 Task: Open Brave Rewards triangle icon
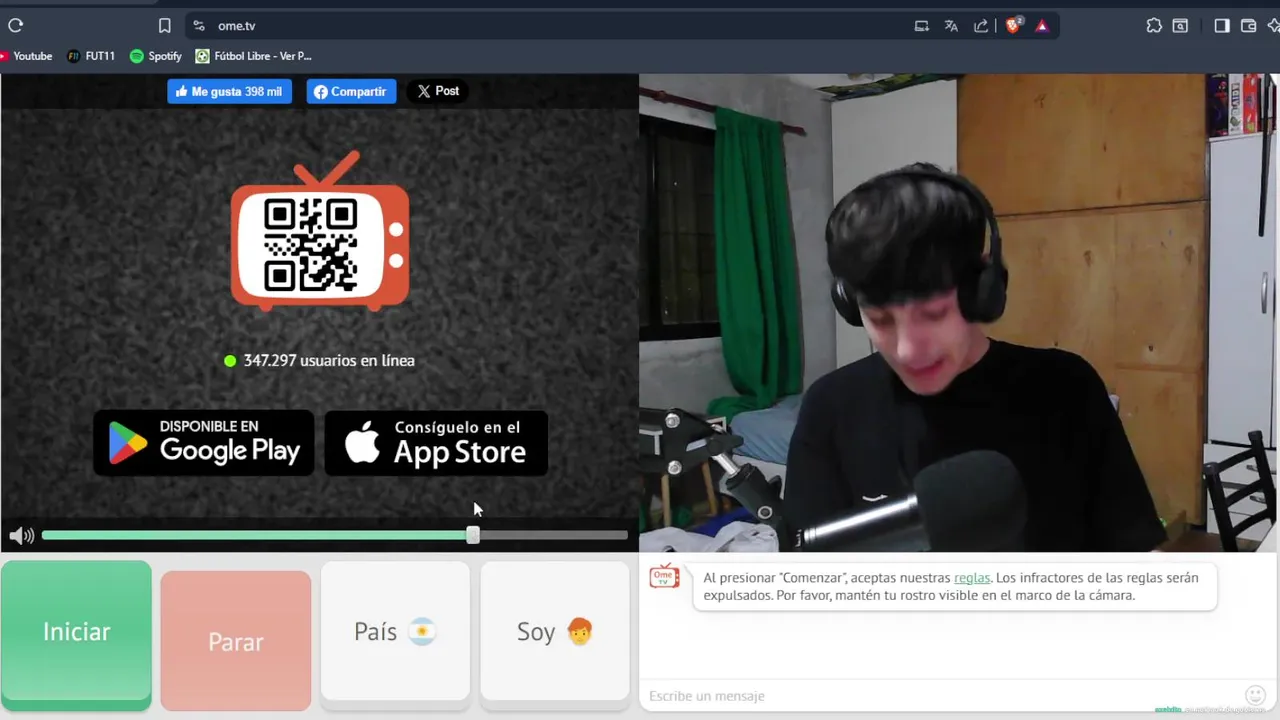pyautogui.click(x=1042, y=26)
